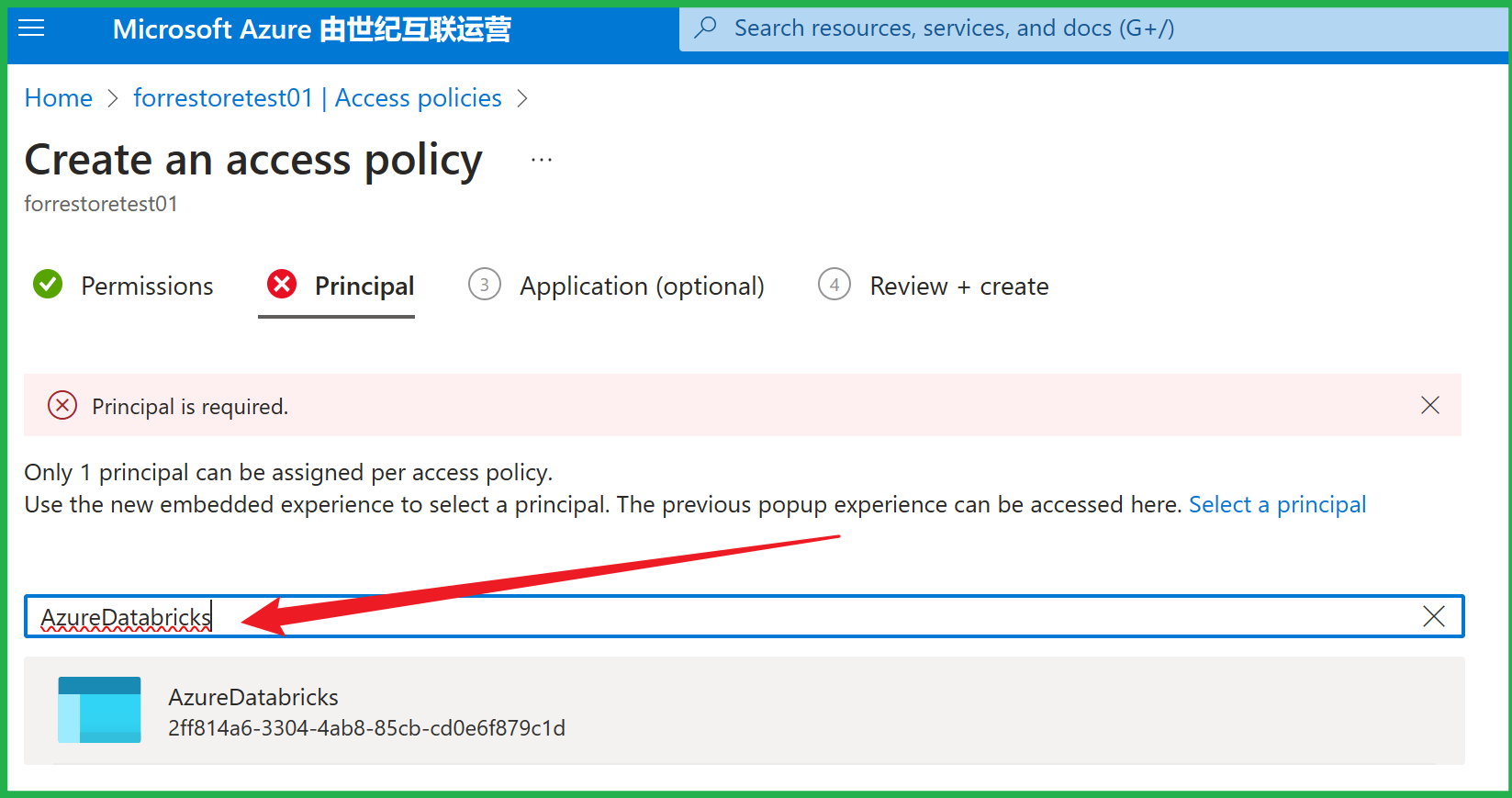Click the green checkmark Permissions step icon

pos(48,285)
